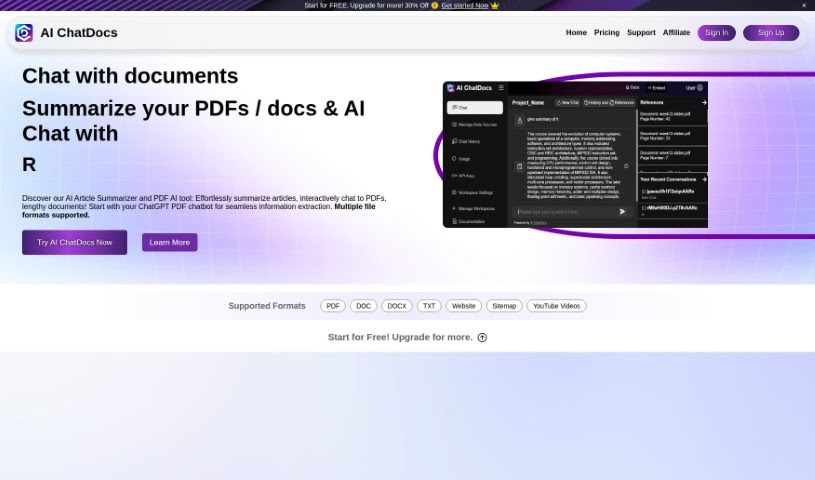Dismiss the promo banner with the X
Screen dimensions: 815x480
[804, 5]
